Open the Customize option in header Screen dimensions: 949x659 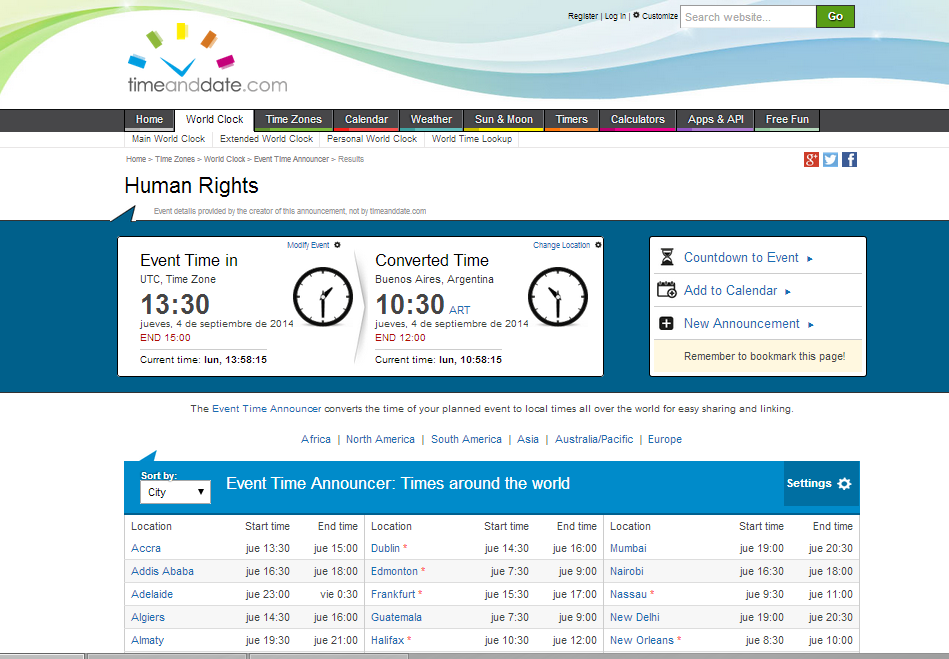659,16
